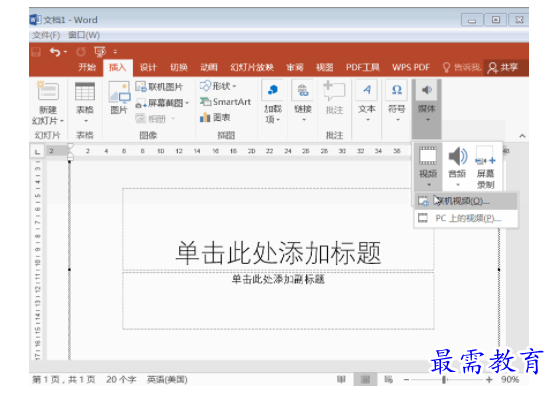Open customize quick access toolbar arrow
552x393 pixels.
[x=115, y=52]
